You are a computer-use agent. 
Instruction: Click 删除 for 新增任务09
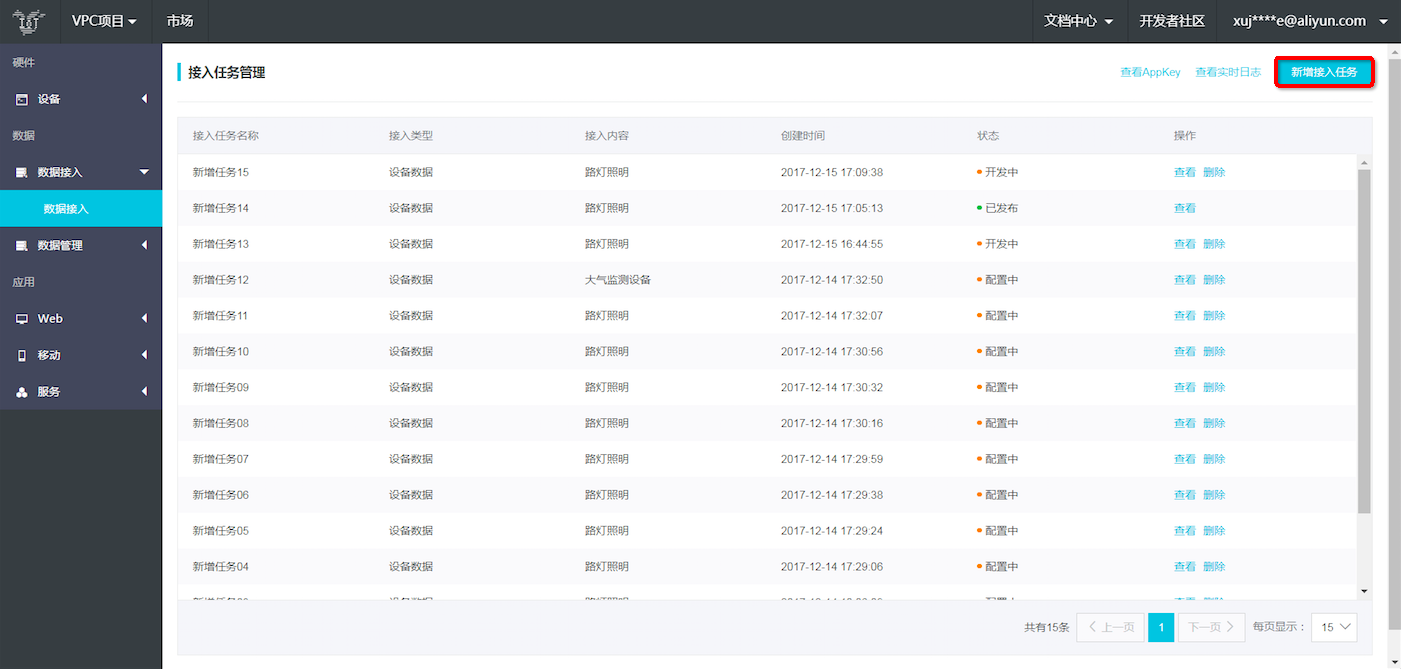tap(1214, 387)
